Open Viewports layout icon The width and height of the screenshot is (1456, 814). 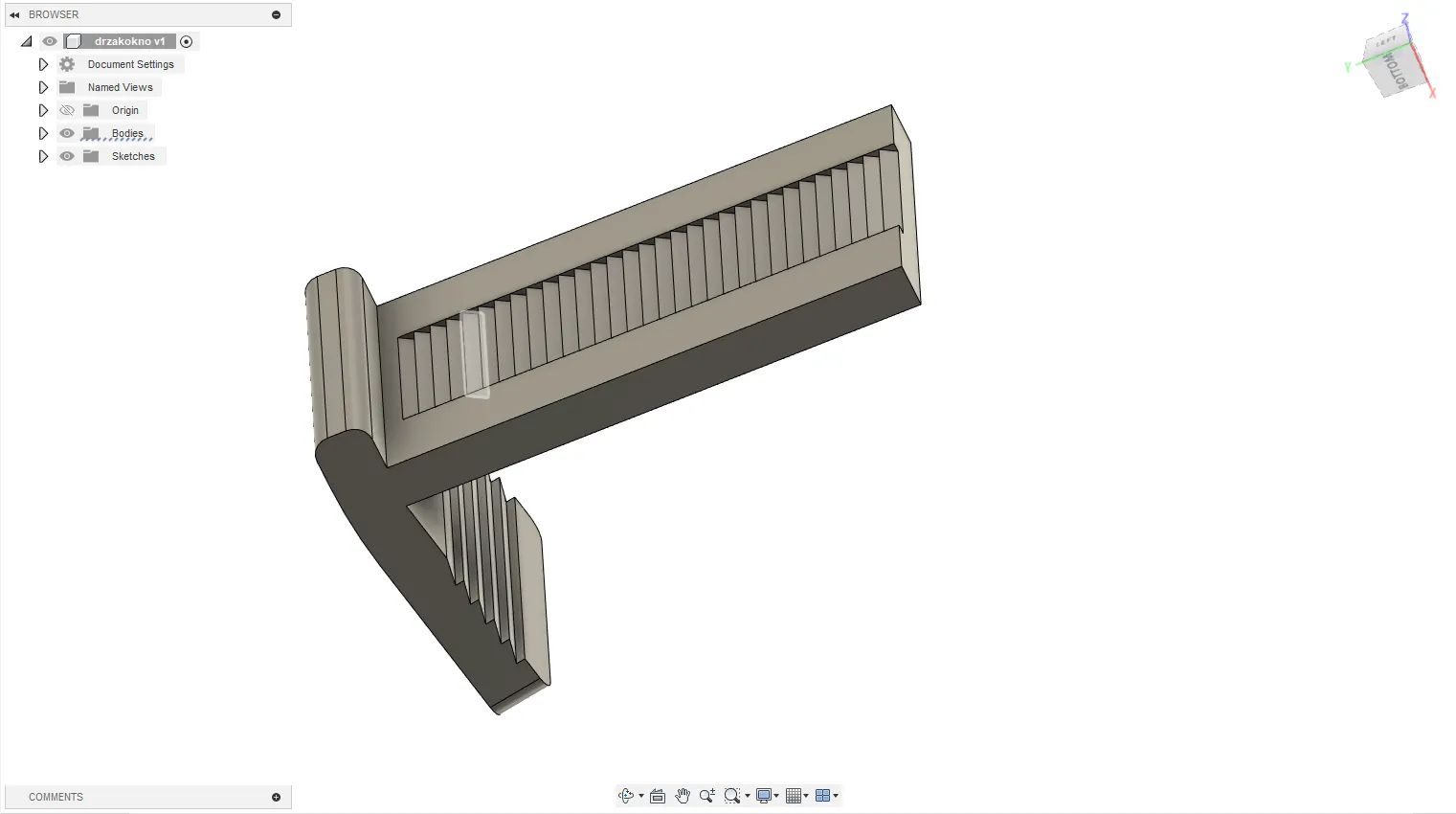tap(822, 796)
